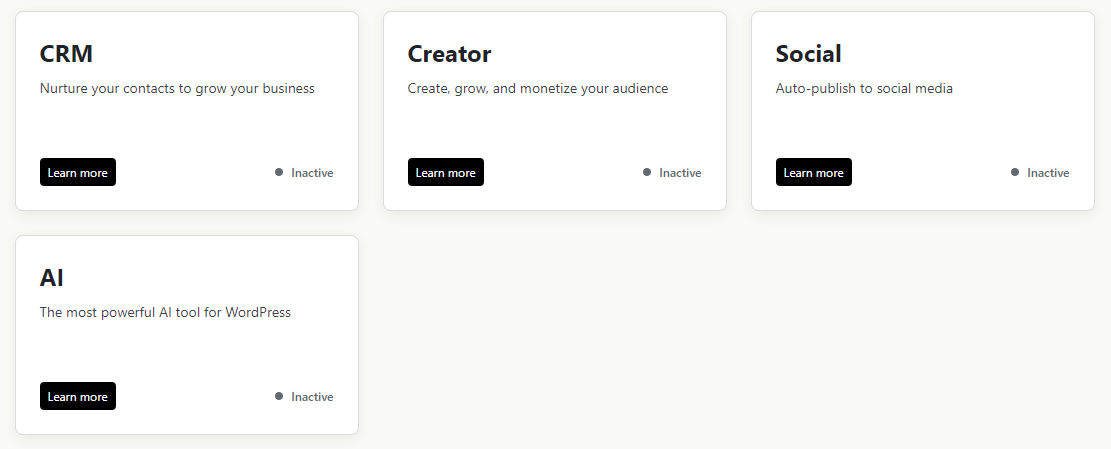1111x449 pixels.
Task: Click the Inactive label on Creator card
Action: (x=680, y=173)
